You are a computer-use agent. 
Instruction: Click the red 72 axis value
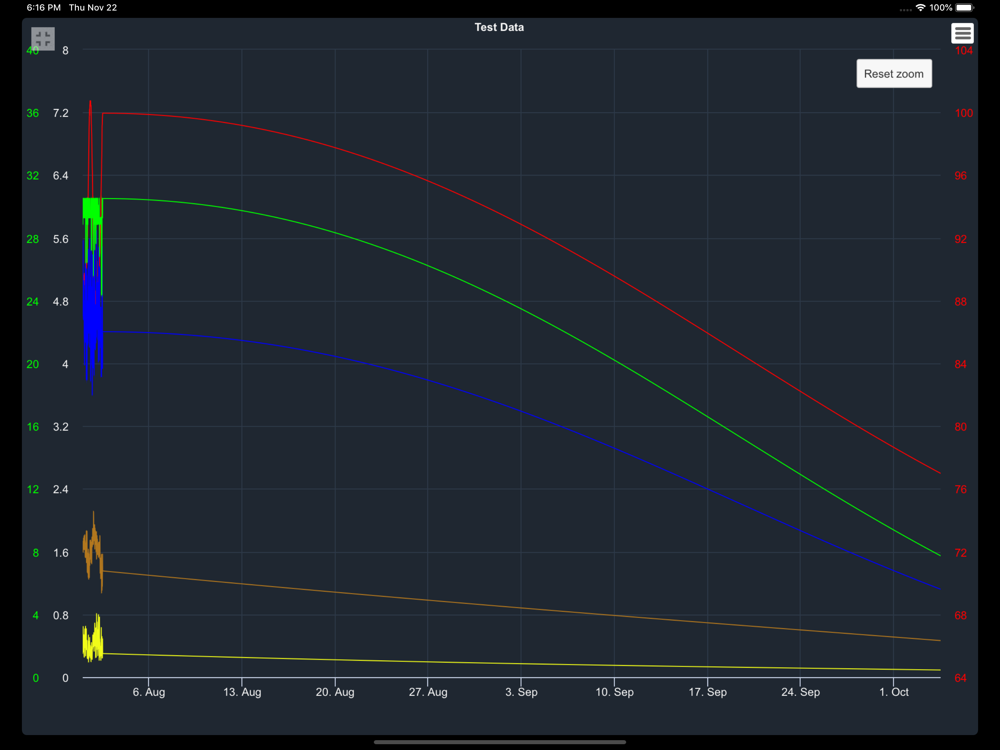[960, 553]
